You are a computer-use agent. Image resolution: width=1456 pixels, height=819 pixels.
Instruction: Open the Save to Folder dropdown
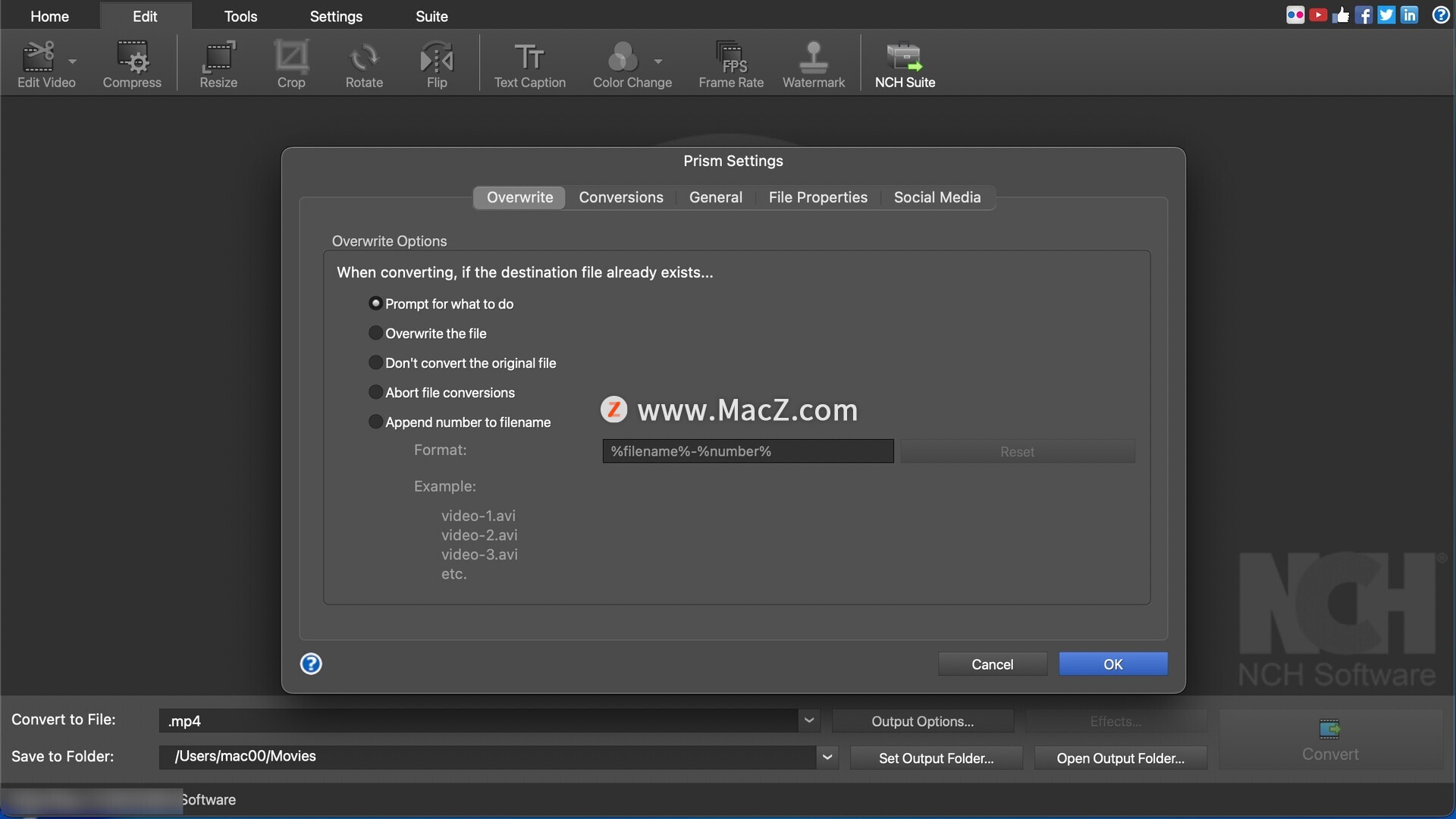pos(827,757)
